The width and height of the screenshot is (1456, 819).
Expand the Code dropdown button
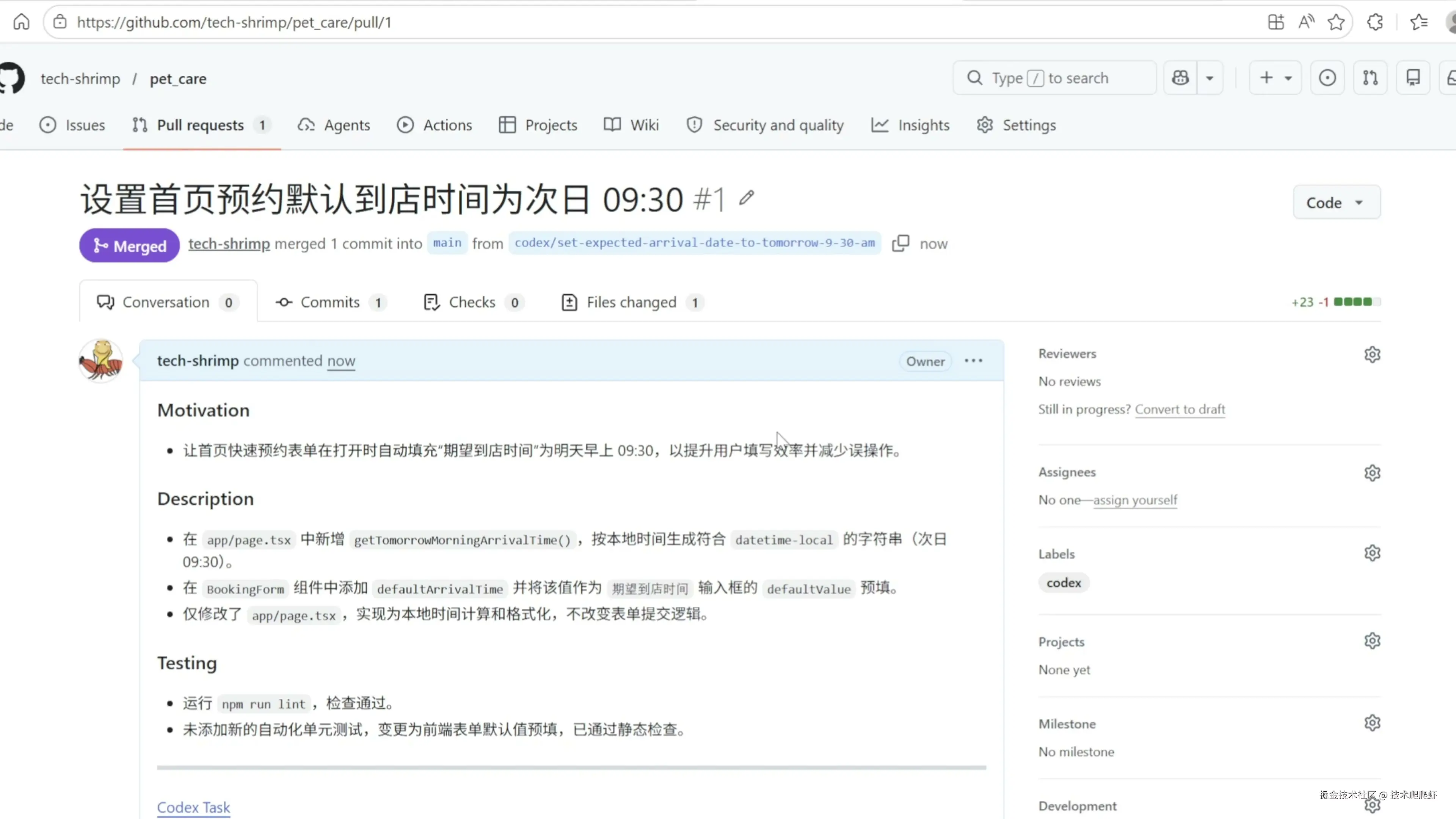tap(1336, 202)
